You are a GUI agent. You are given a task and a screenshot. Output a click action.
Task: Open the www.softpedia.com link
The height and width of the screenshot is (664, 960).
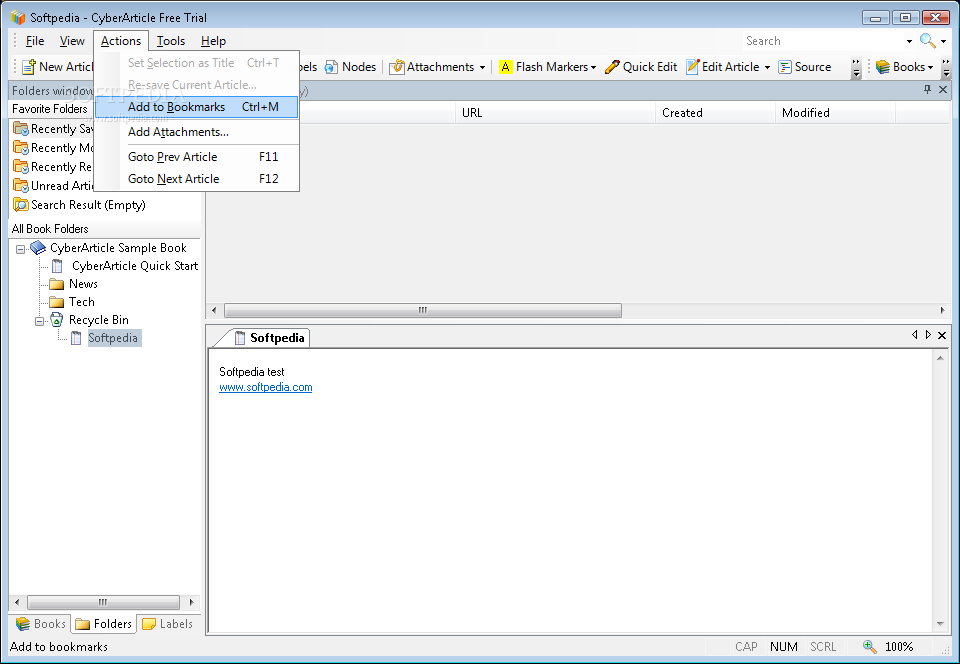(x=266, y=387)
